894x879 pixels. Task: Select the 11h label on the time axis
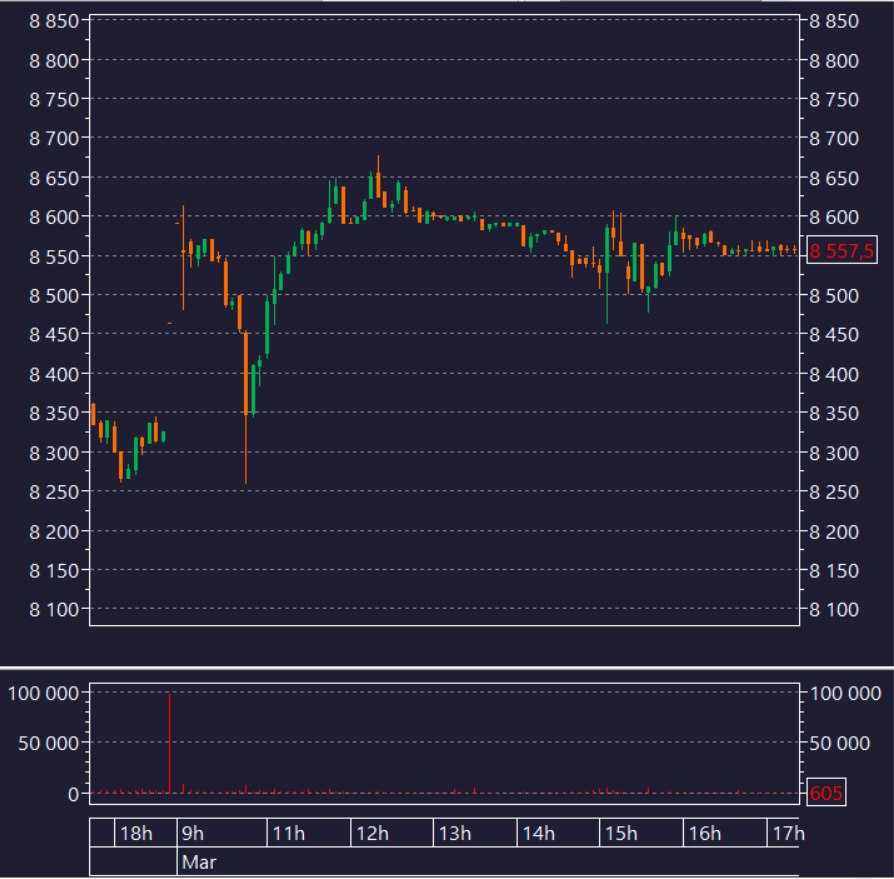point(288,833)
